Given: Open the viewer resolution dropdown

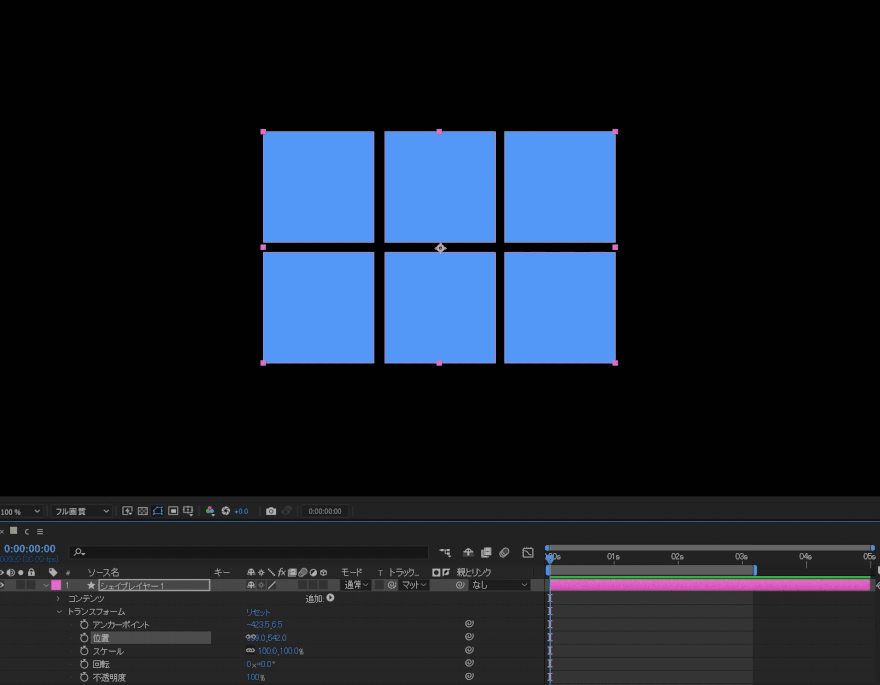Looking at the screenshot, I should [x=82, y=511].
